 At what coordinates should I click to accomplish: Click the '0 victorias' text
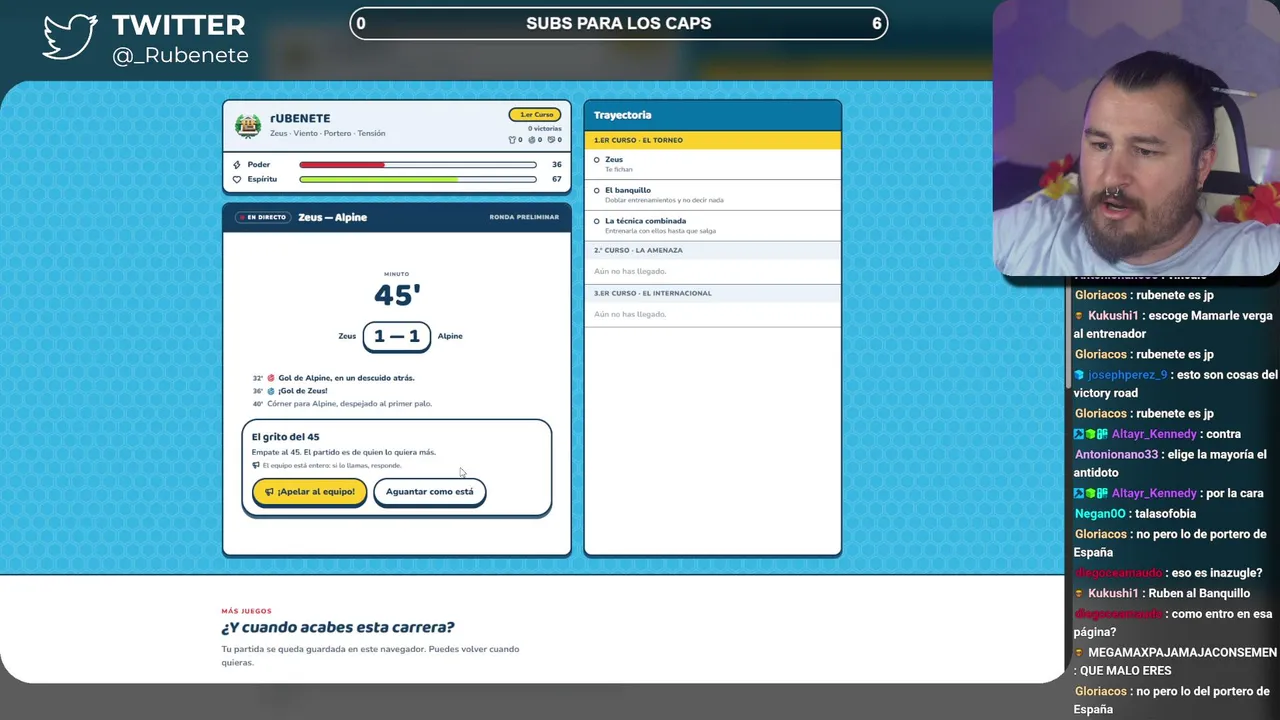(544, 129)
